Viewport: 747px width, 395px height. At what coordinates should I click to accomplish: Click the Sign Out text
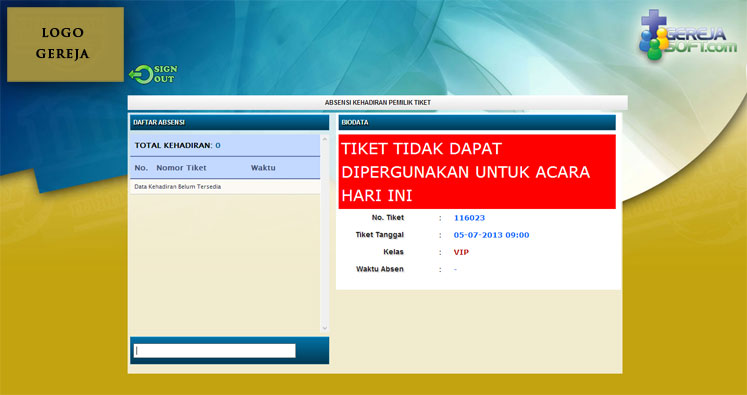click(165, 74)
